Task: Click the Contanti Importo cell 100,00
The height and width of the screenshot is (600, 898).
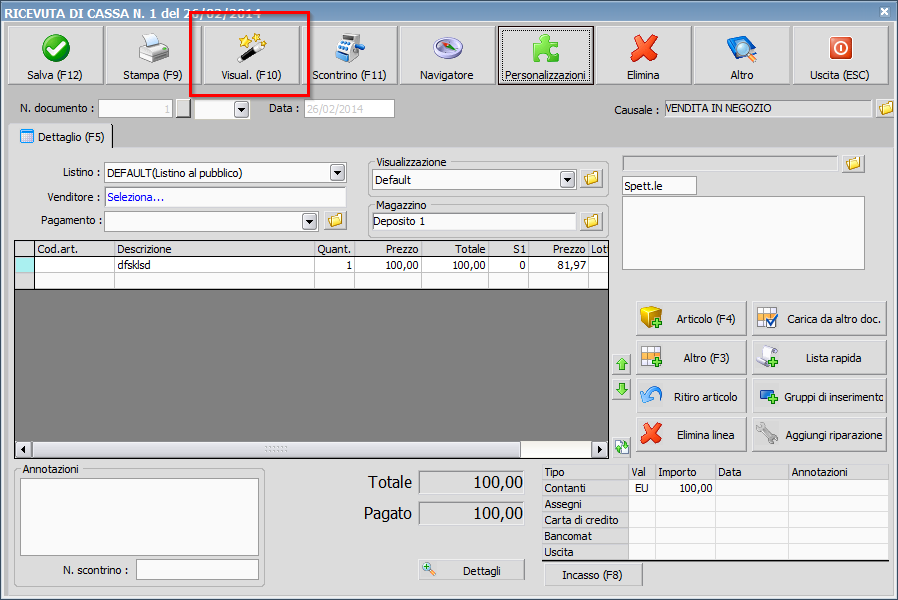Action: pos(686,488)
